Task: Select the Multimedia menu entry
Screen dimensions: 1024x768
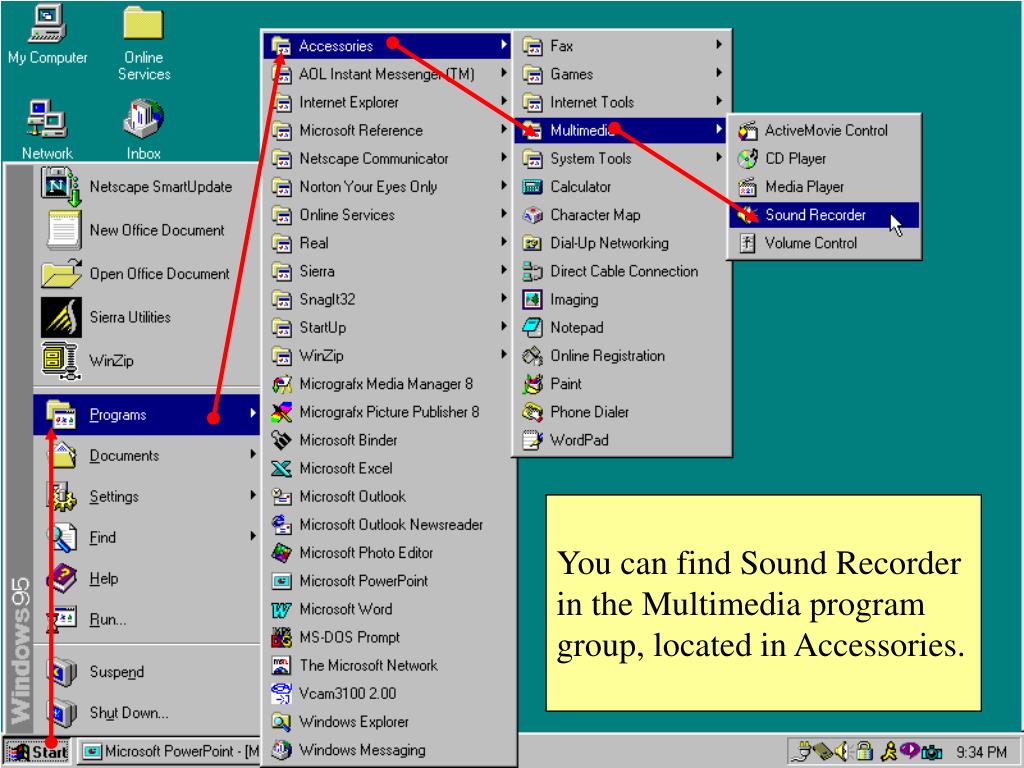Action: point(620,130)
